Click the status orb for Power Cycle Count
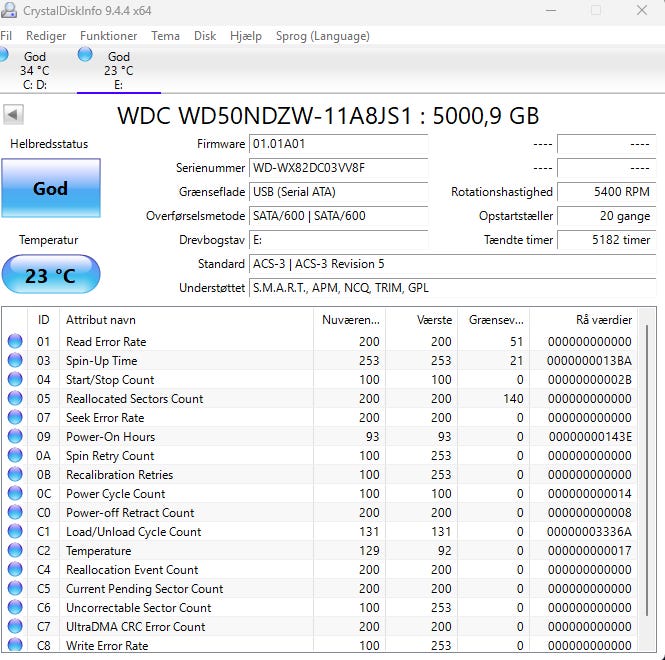Viewport: 665px width, 660px height. tap(15, 493)
